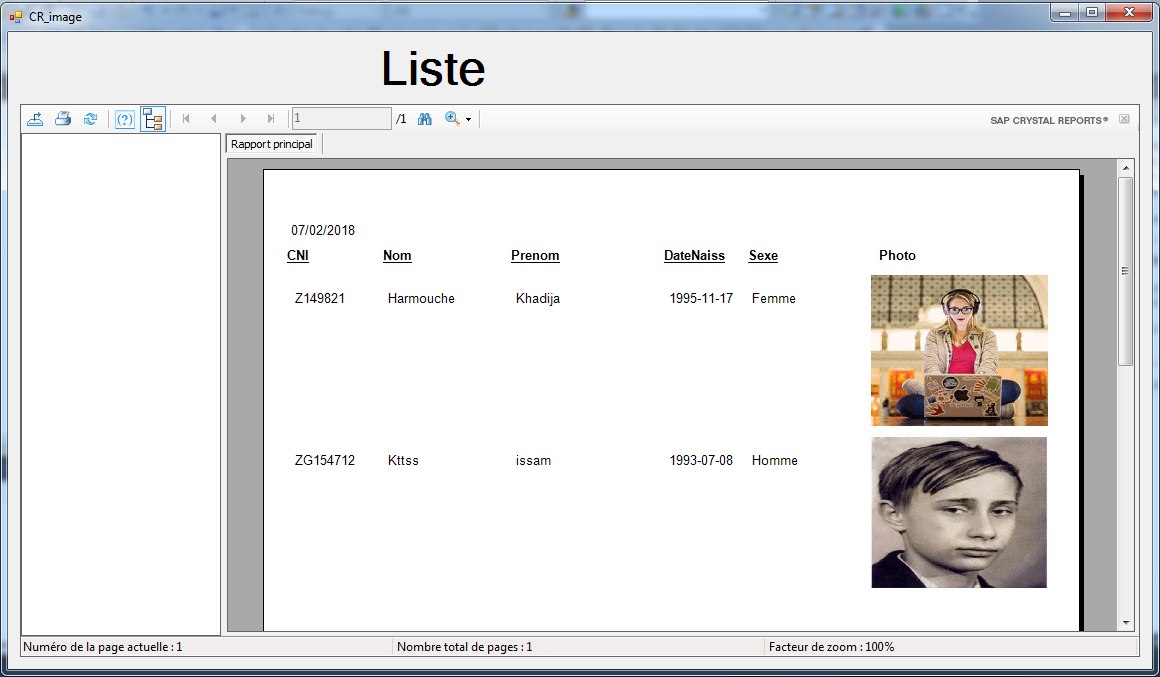The width and height of the screenshot is (1160, 677).
Task: Click the Prenom column header
Action: click(535, 255)
